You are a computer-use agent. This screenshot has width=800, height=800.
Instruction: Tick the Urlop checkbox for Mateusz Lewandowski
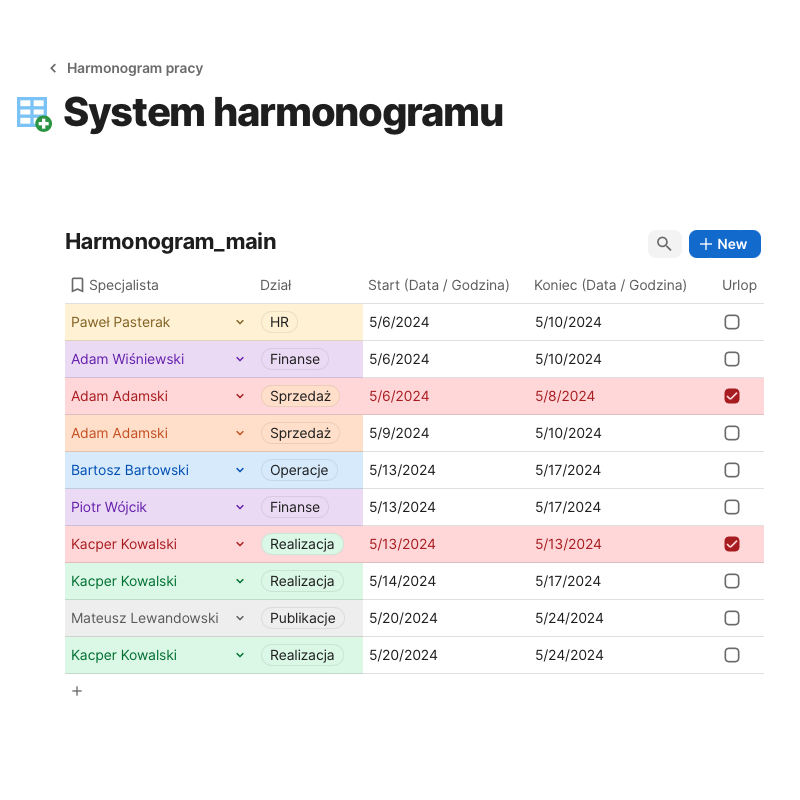tap(732, 618)
